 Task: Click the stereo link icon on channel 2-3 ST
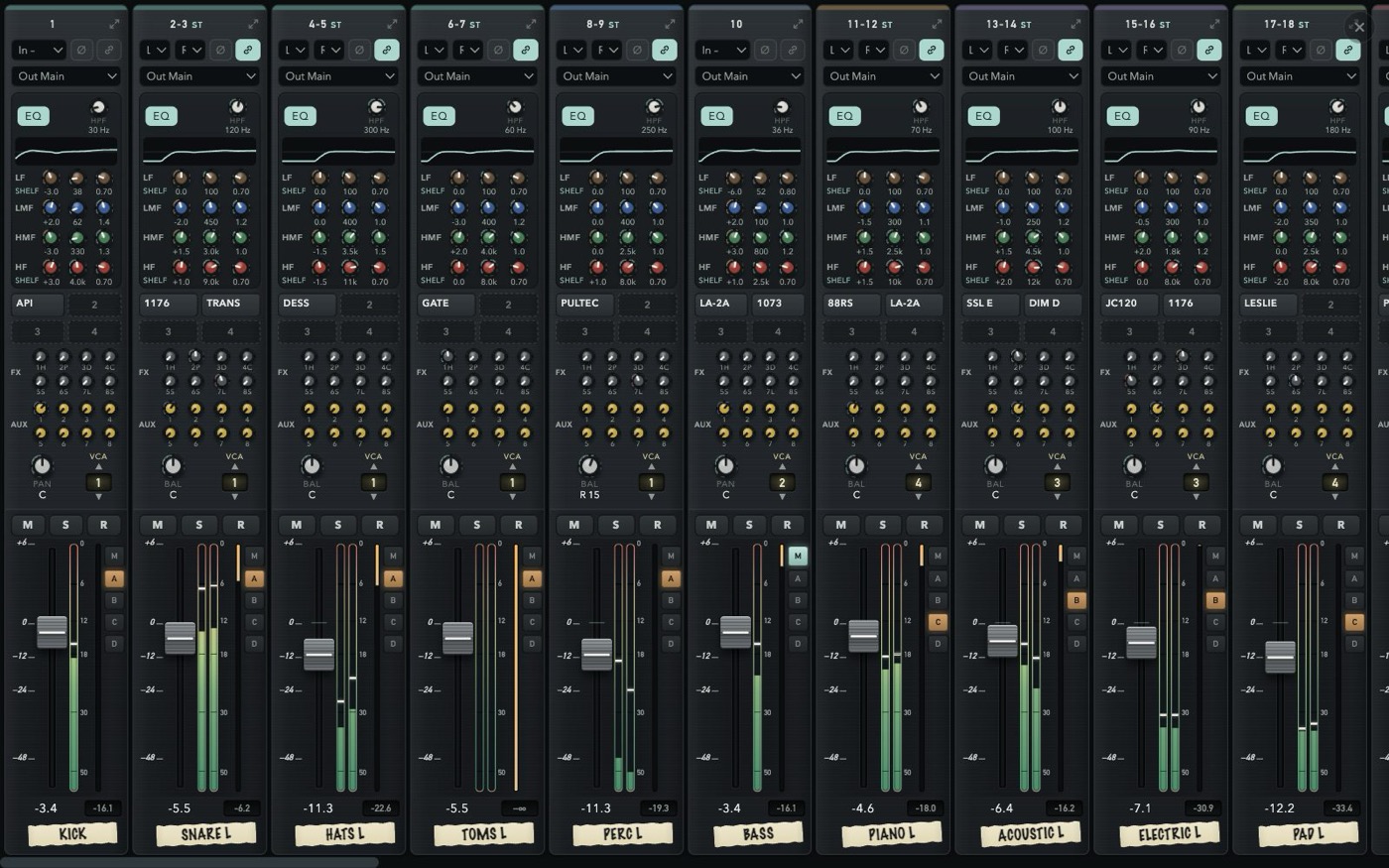[x=248, y=50]
